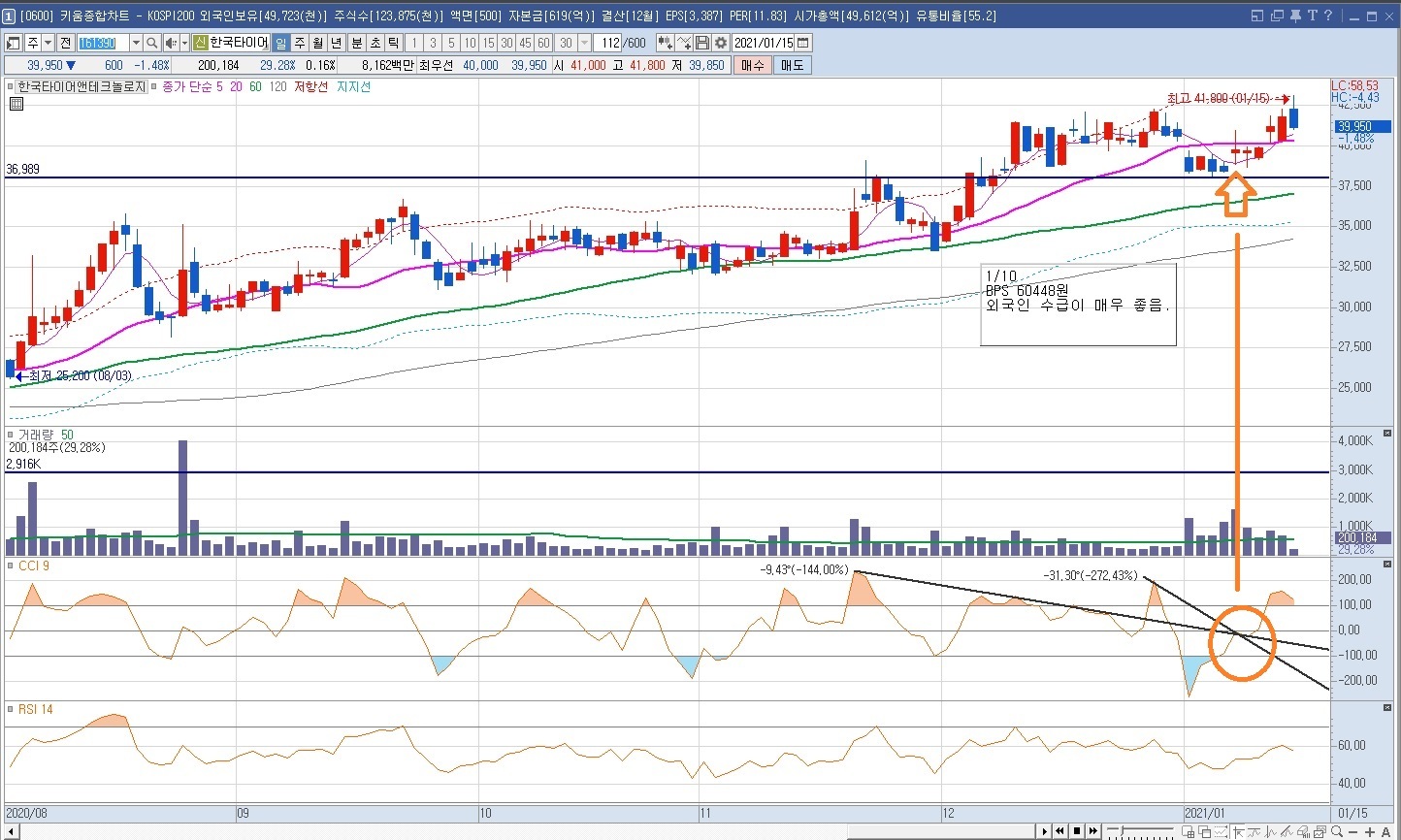This screenshot has width=1401, height=840.
Task: Toggle the 1 interval button
Action: (x=414, y=43)
